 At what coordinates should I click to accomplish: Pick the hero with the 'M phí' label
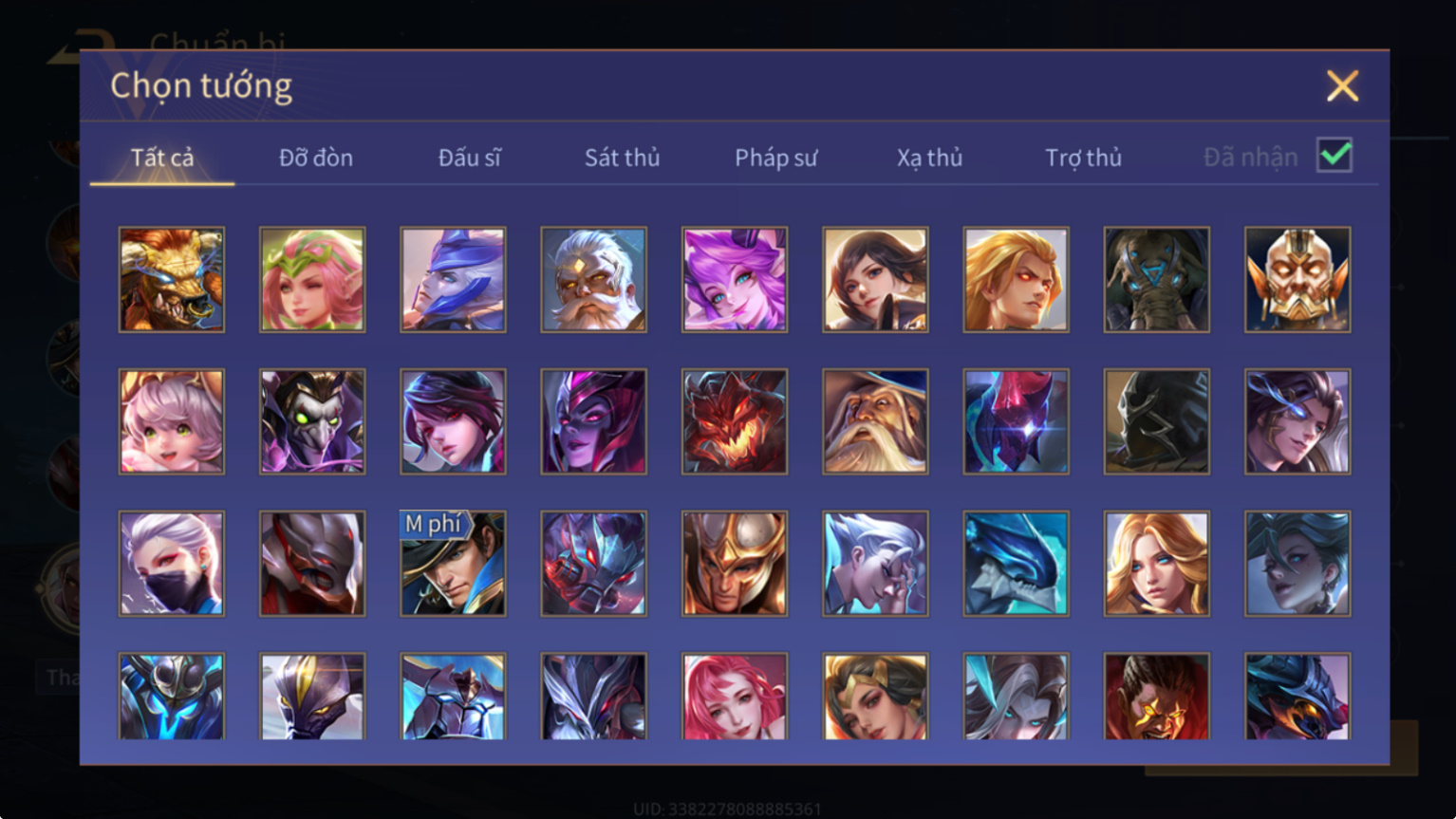tap(454, 564)
